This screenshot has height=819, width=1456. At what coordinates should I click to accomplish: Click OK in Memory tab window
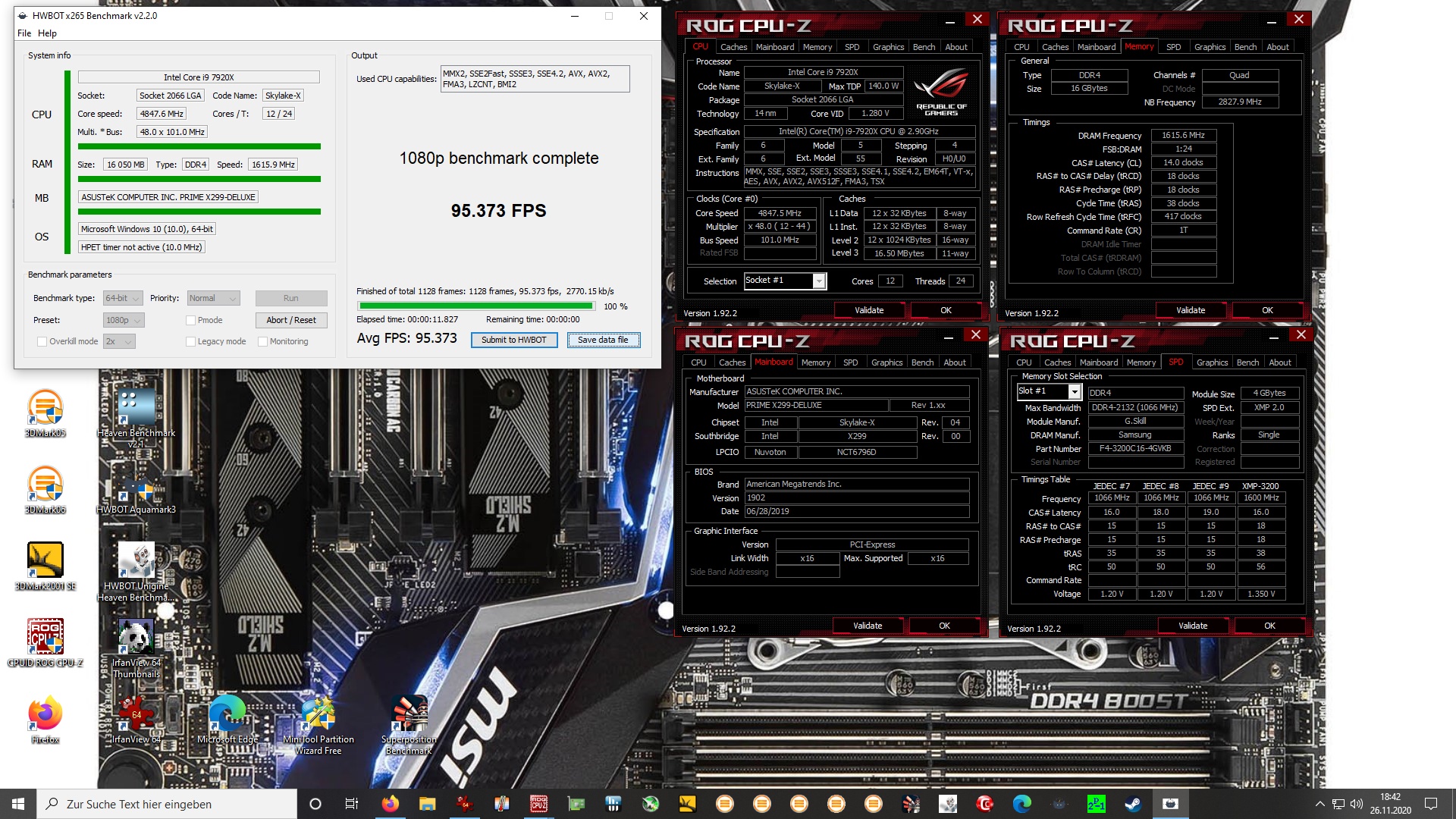coord(1267,310)
